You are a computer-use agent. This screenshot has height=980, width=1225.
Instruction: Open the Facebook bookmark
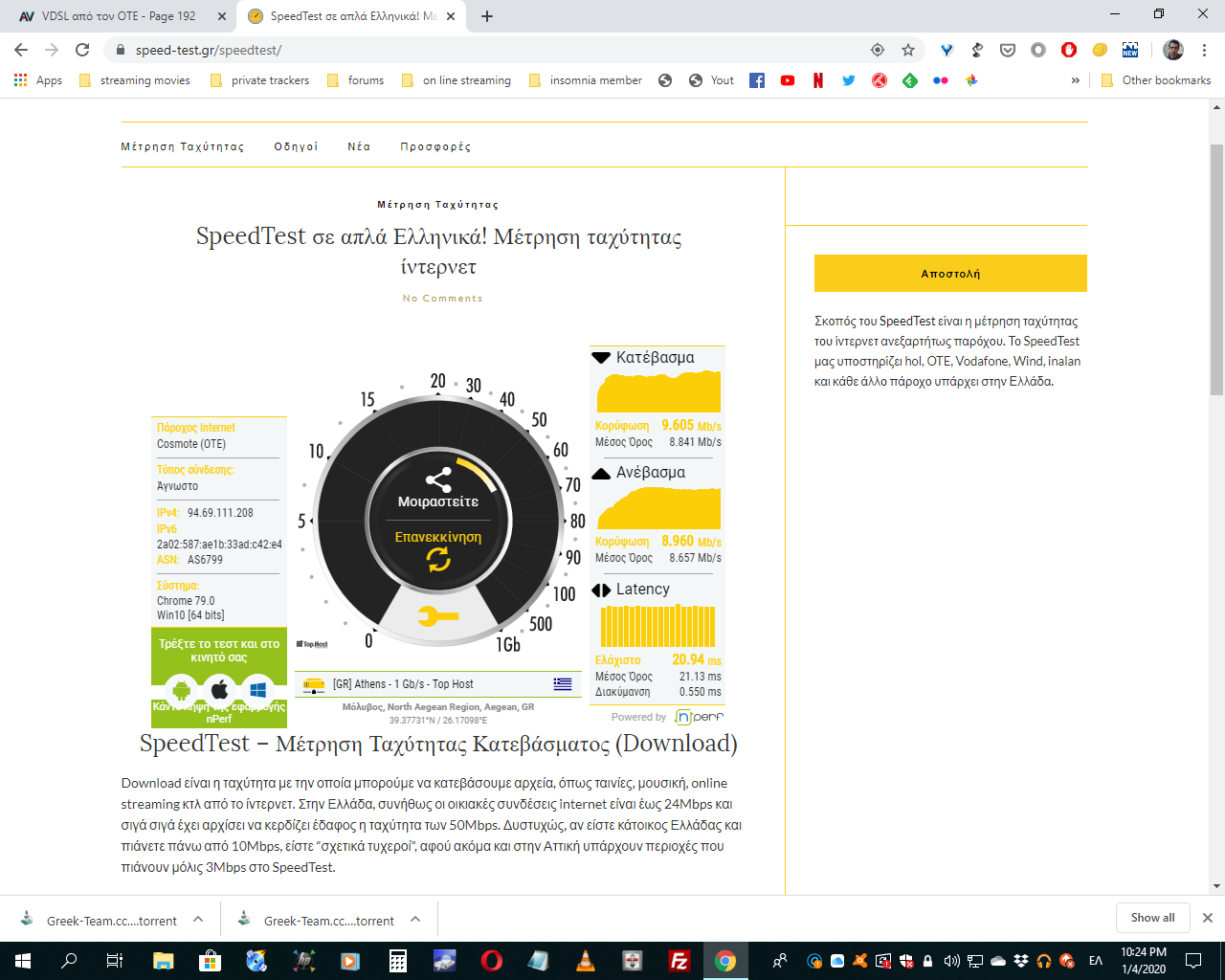[x=757, y=80]
